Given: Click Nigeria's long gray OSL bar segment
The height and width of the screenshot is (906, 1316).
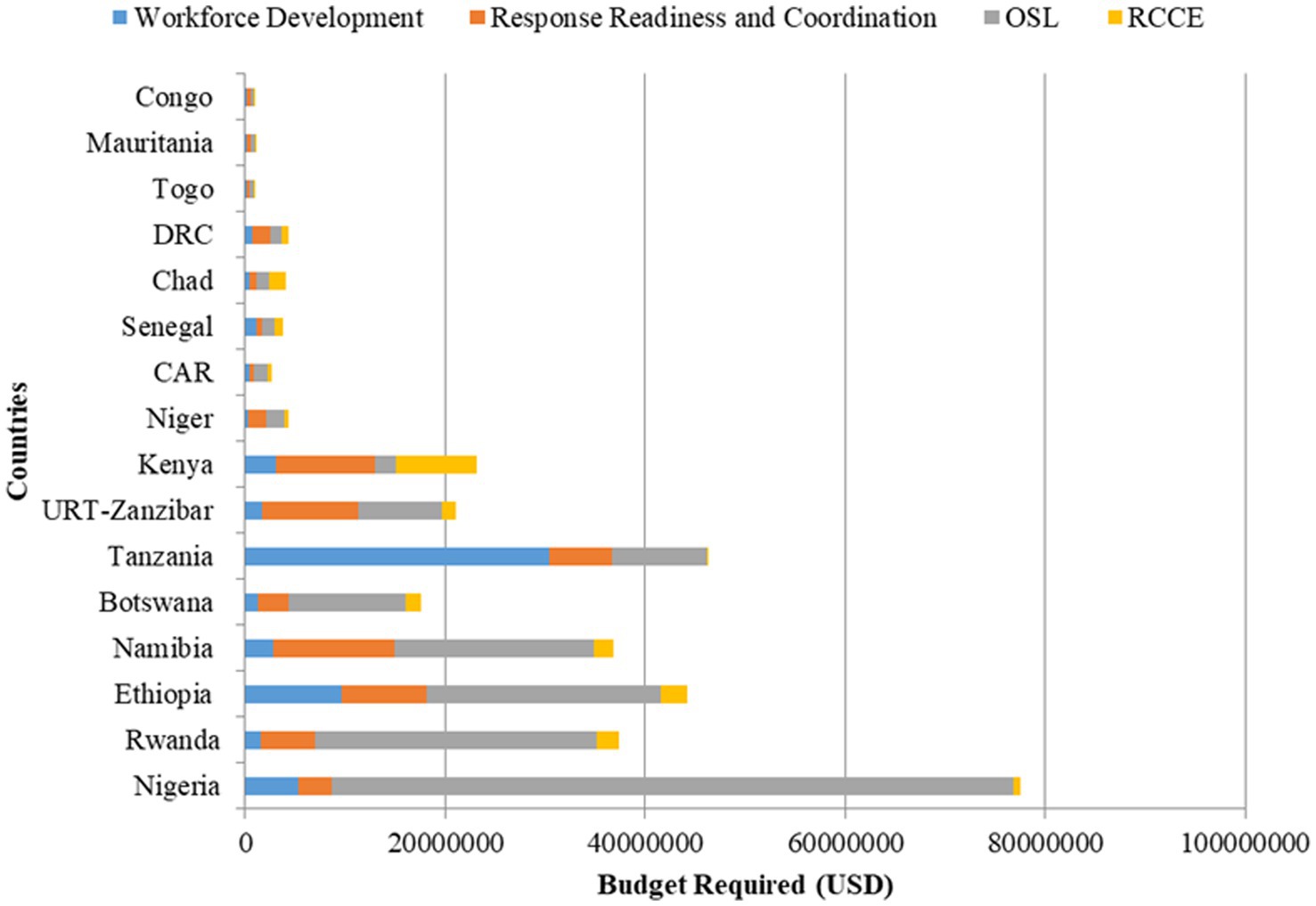Looking at the screenshot, I should [x=673, y=786].
